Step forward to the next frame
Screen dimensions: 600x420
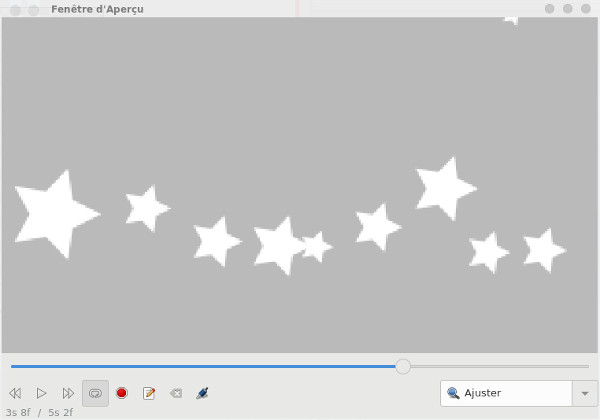68,393
